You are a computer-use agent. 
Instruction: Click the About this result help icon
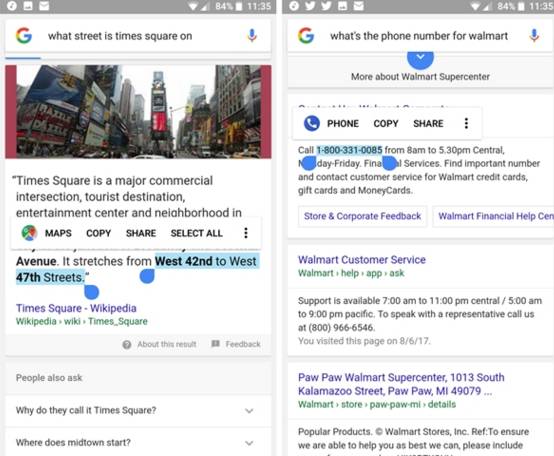127,344
